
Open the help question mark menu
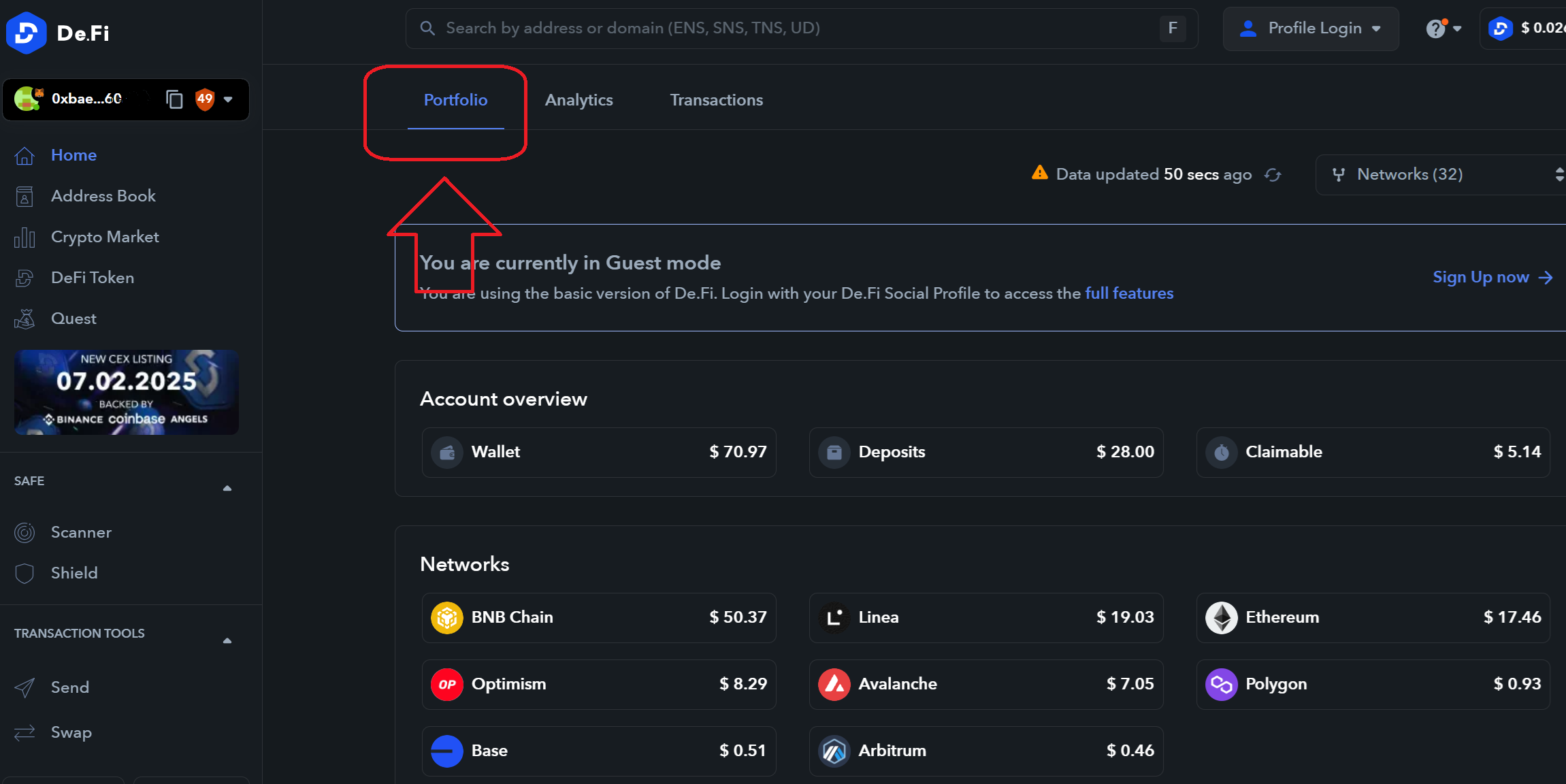(1443, 29)
